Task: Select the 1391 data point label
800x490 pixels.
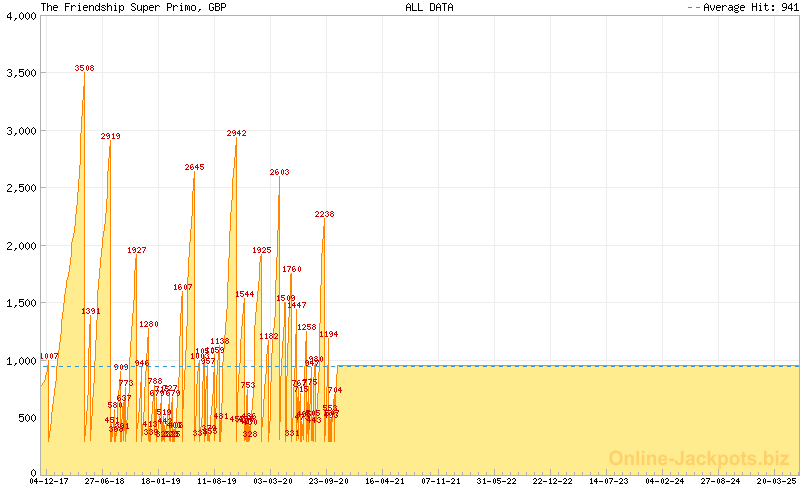Action: click(91, 311)
